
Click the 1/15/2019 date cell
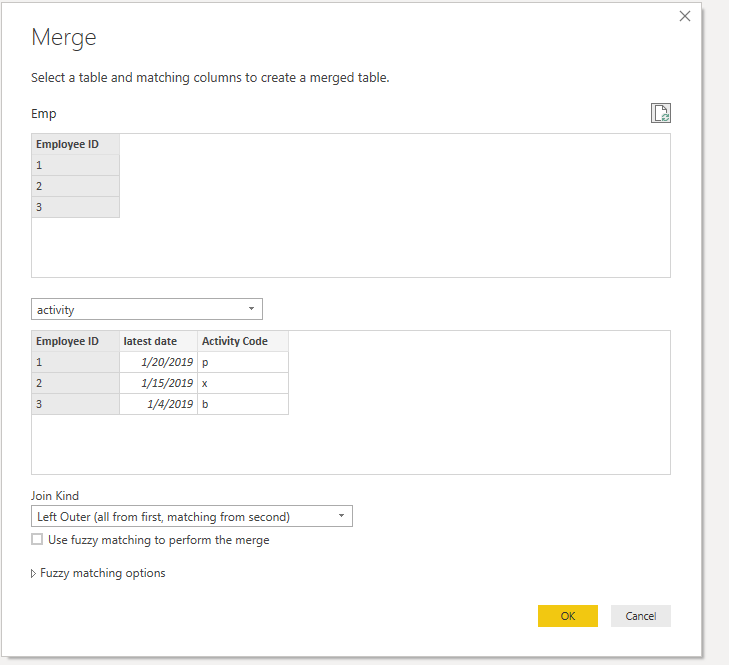pyautogui.click(x=159, y=383)
